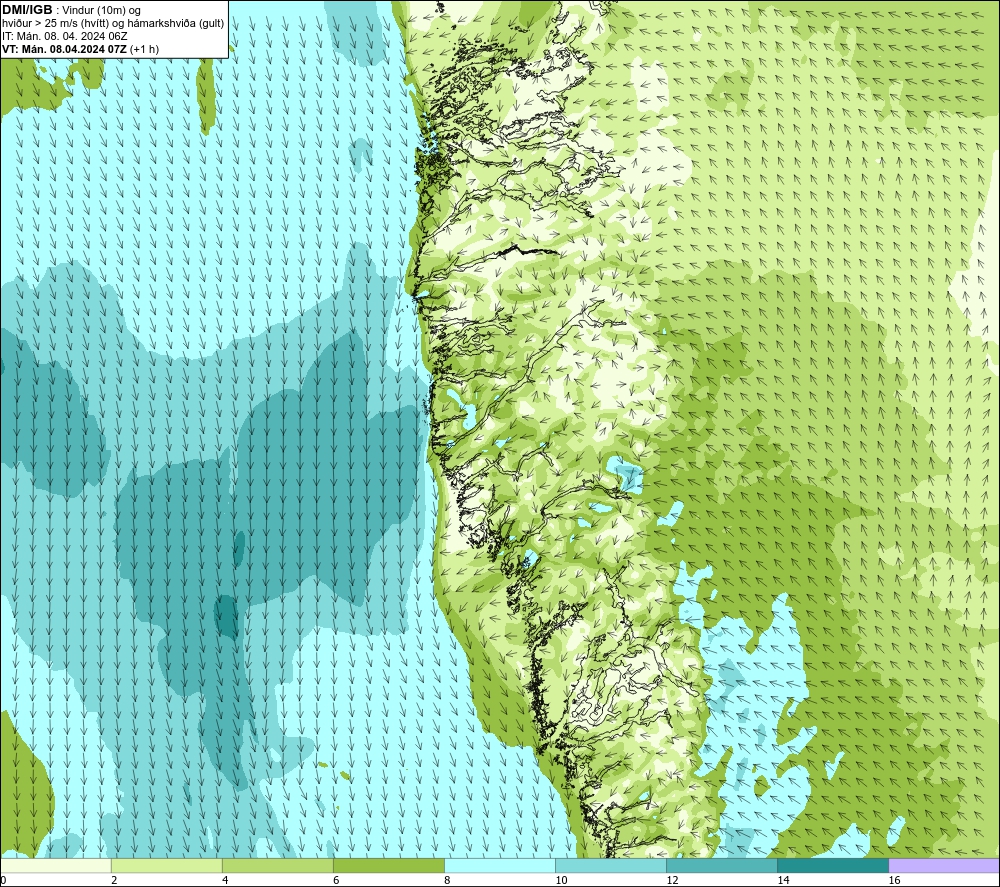The image size is (1000, 887).
Task: Click the pale cream 0–2 m/s legend swatch
Action: 56,865
